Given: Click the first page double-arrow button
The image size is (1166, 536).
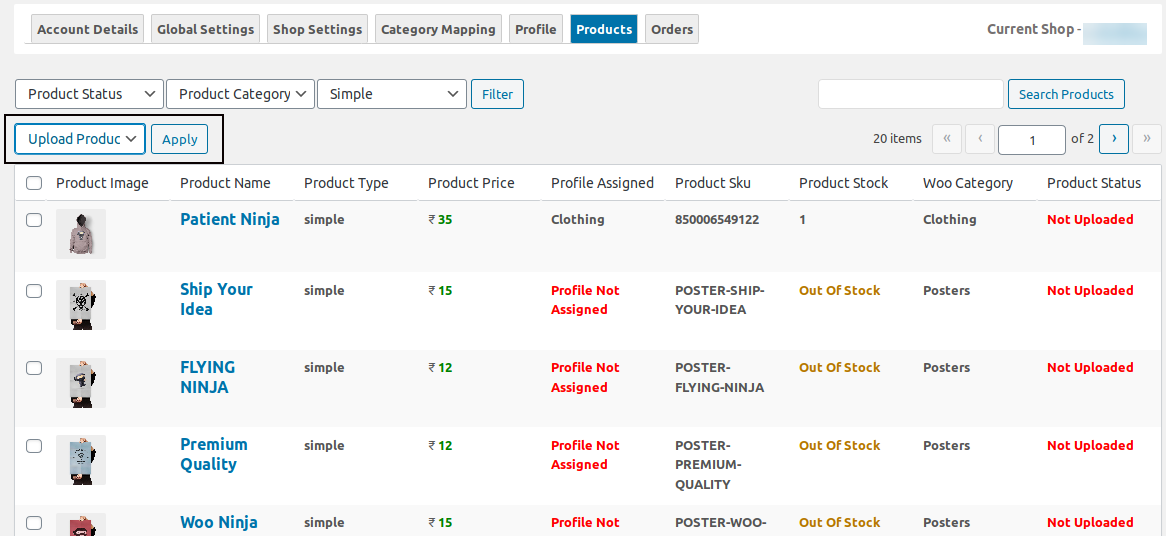Looking at the screenshot, I should pyautogui.click(x=947, y=138).
